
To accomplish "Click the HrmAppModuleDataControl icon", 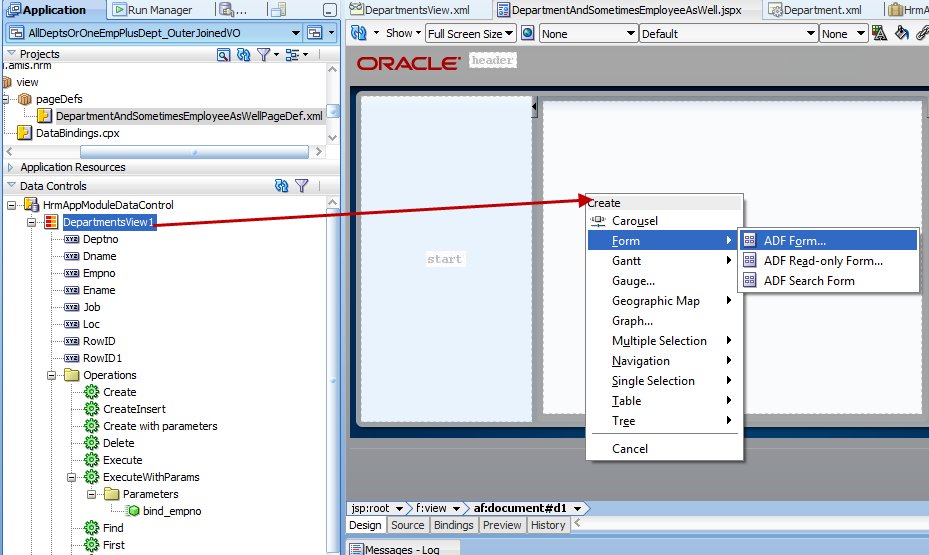I will [31, 205].
